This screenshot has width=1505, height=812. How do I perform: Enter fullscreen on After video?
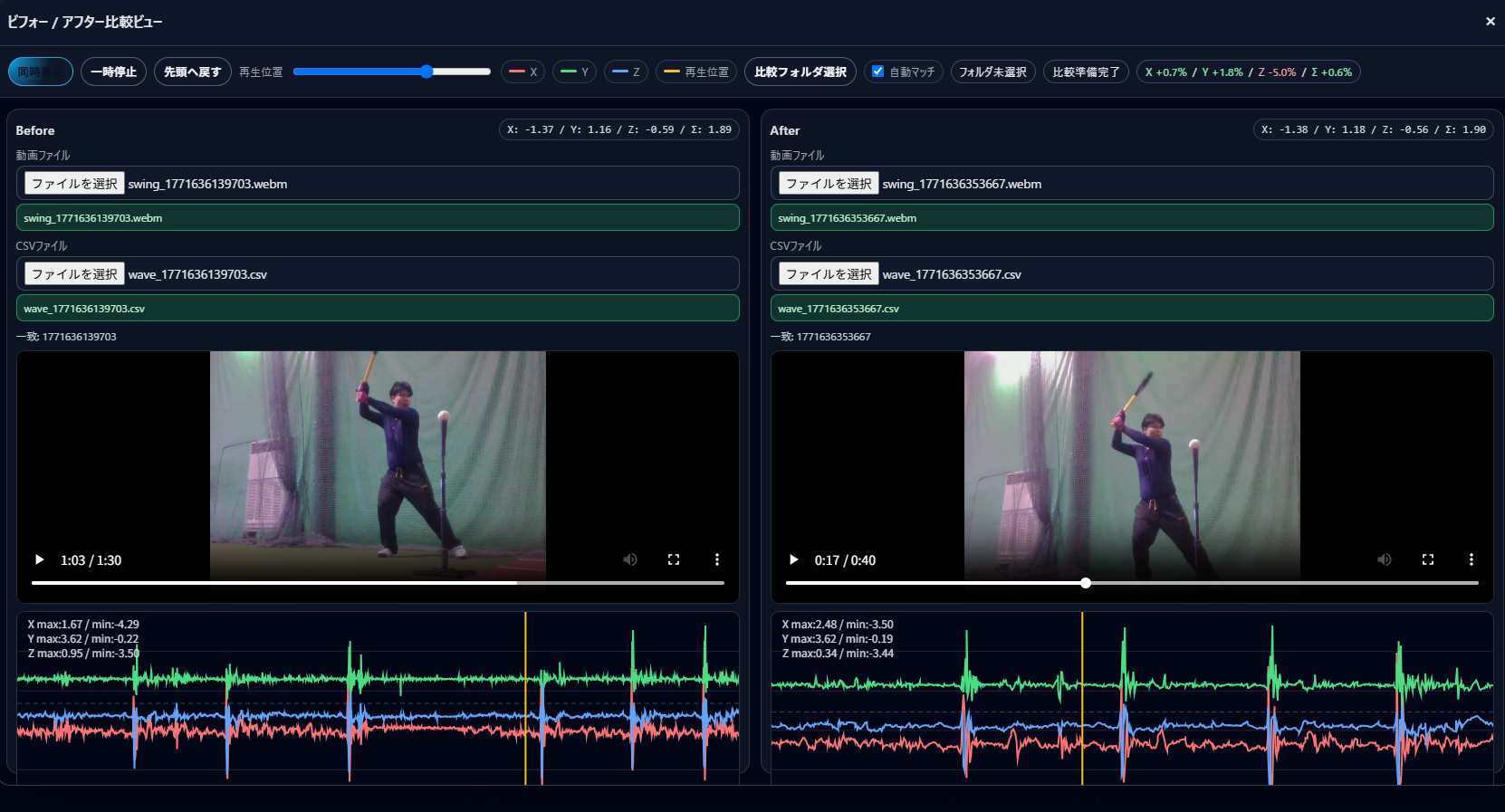tap(1428, 559)
